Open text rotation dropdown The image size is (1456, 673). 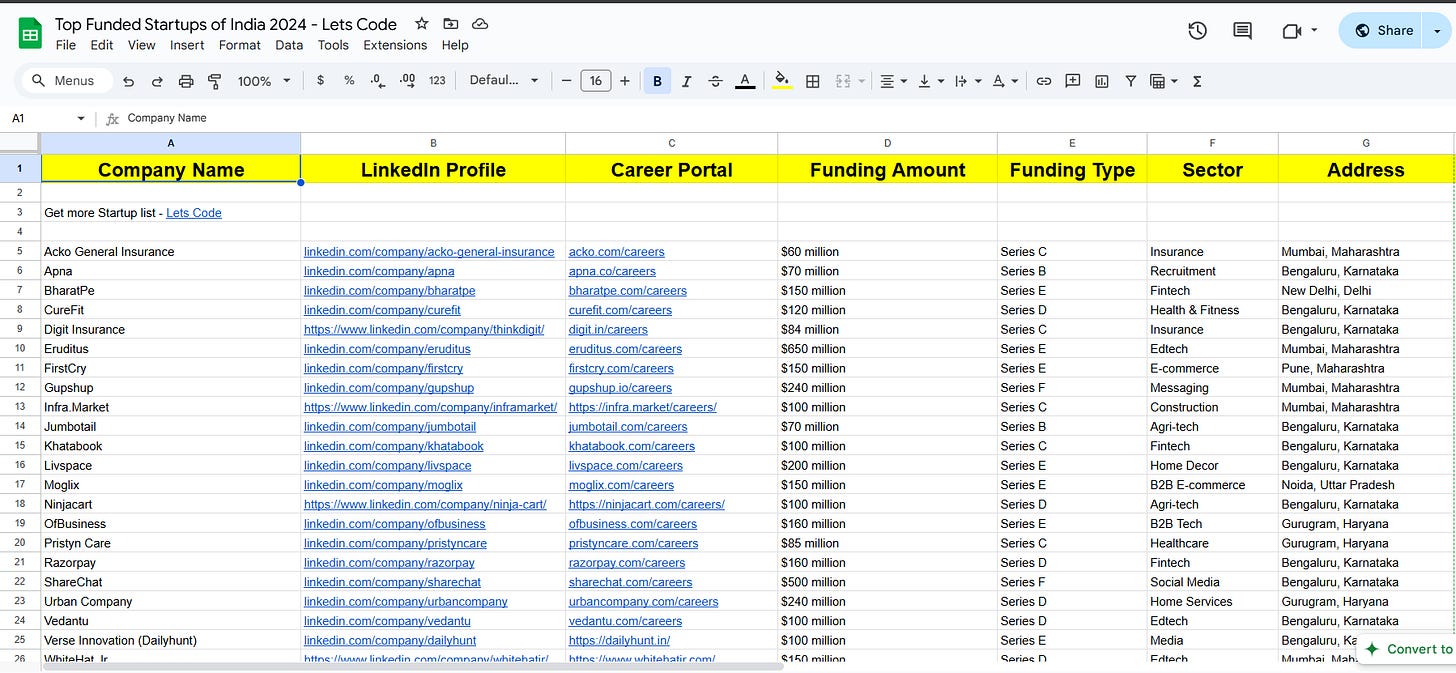(1005, 81)
